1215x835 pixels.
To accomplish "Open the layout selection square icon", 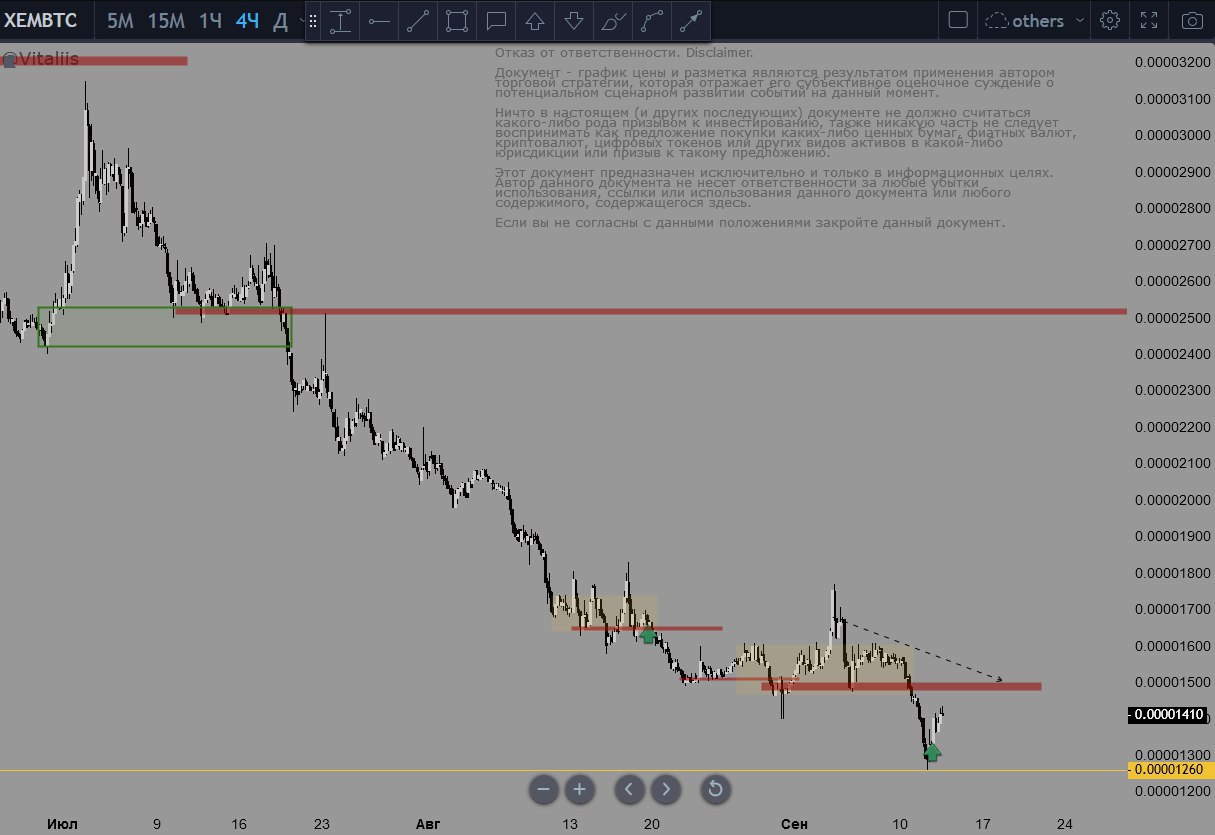I will [x=958, y=20].
